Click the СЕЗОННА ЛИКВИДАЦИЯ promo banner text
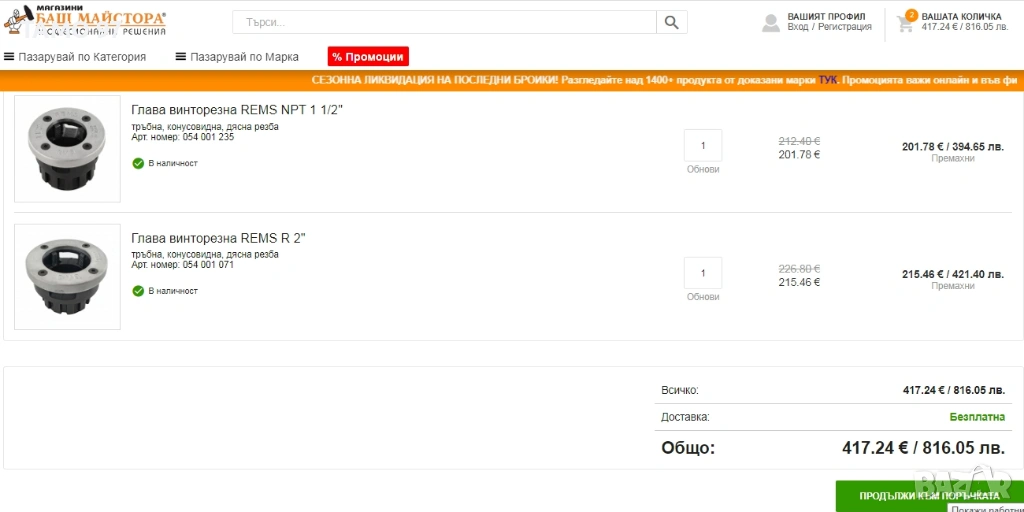The image size is (1024, 512). click(665, 81)
